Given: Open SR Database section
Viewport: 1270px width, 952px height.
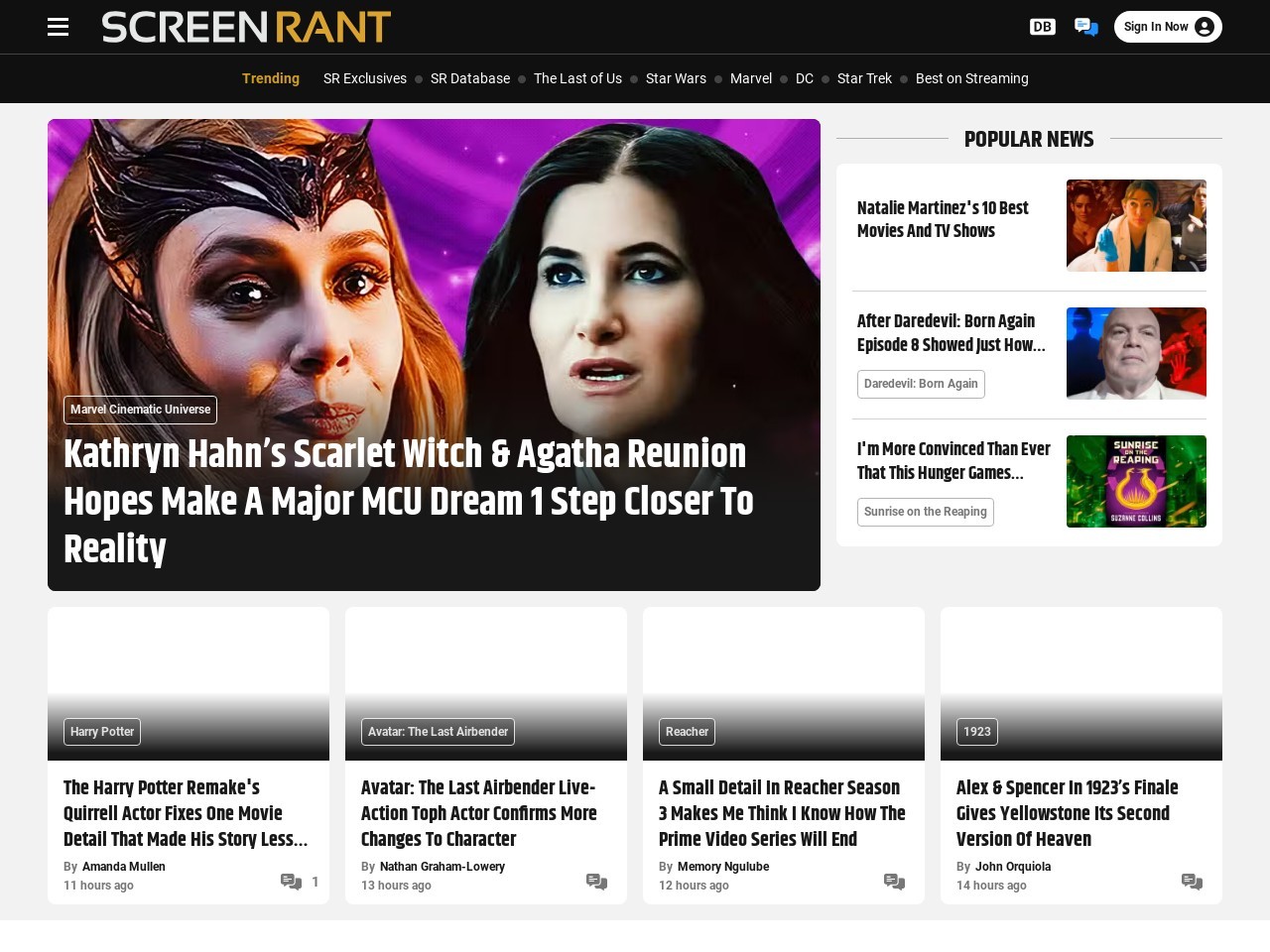Looking at the screenshot, I should (x=470, y=78).
